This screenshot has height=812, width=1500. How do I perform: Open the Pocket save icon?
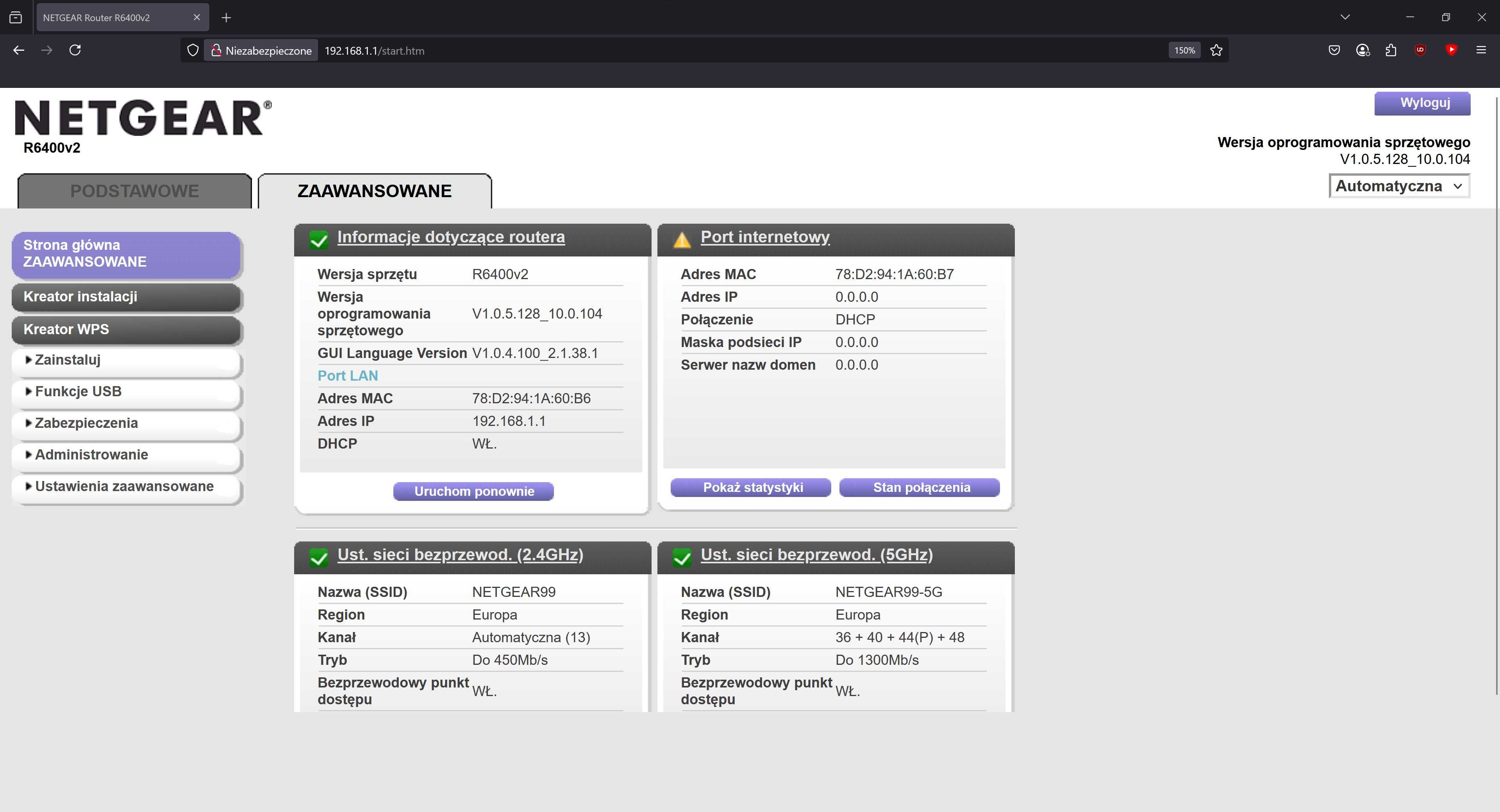(1334, 51)
